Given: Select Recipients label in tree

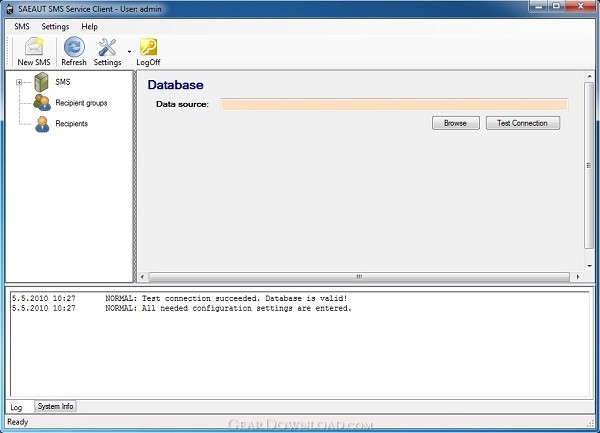Looking at the screenshot, I should pos(72,124).
